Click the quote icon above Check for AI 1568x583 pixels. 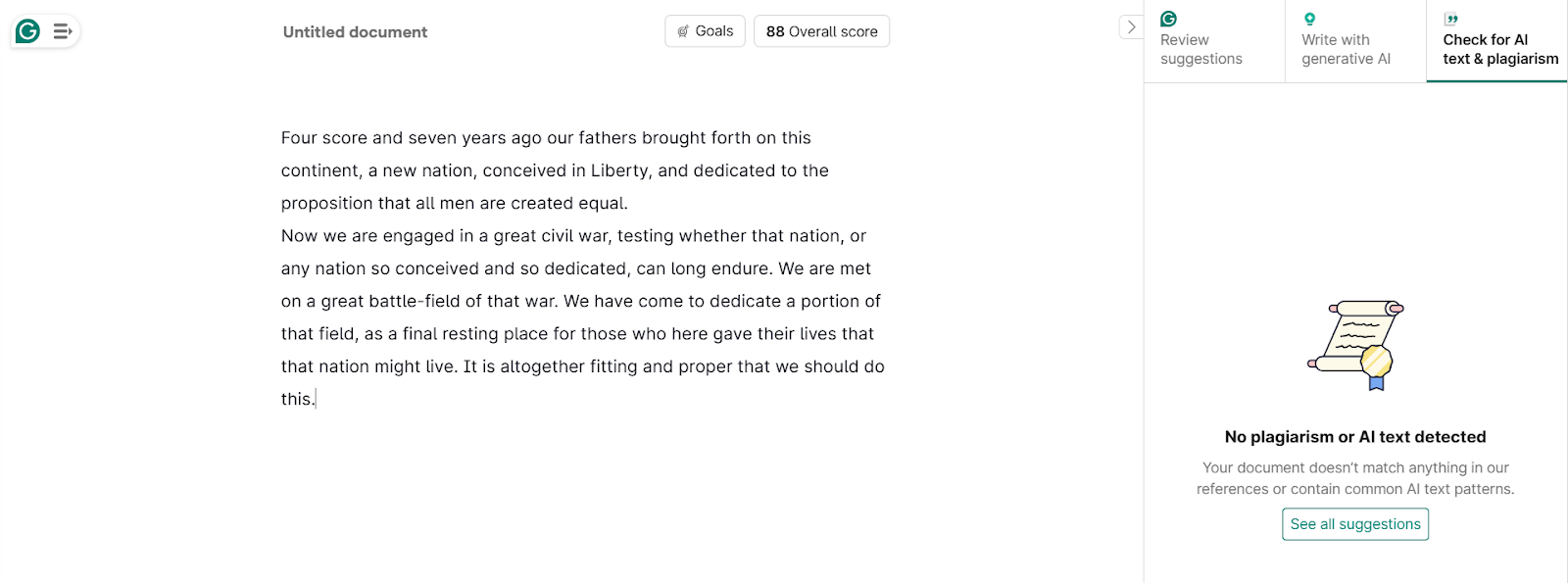[x=1451, y=19]
